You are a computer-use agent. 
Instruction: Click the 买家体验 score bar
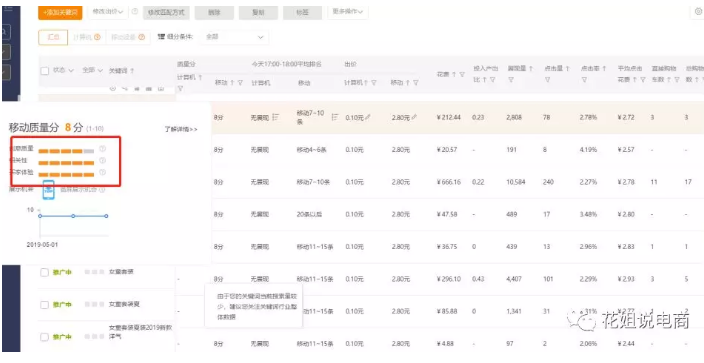point(66,174)
